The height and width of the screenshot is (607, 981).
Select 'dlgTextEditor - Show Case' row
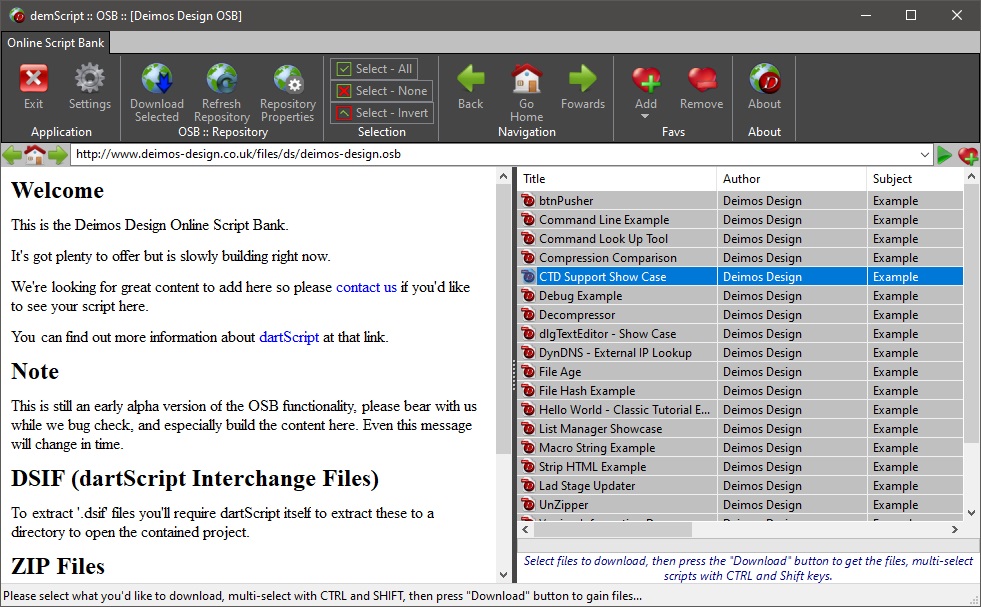(740, 334)
